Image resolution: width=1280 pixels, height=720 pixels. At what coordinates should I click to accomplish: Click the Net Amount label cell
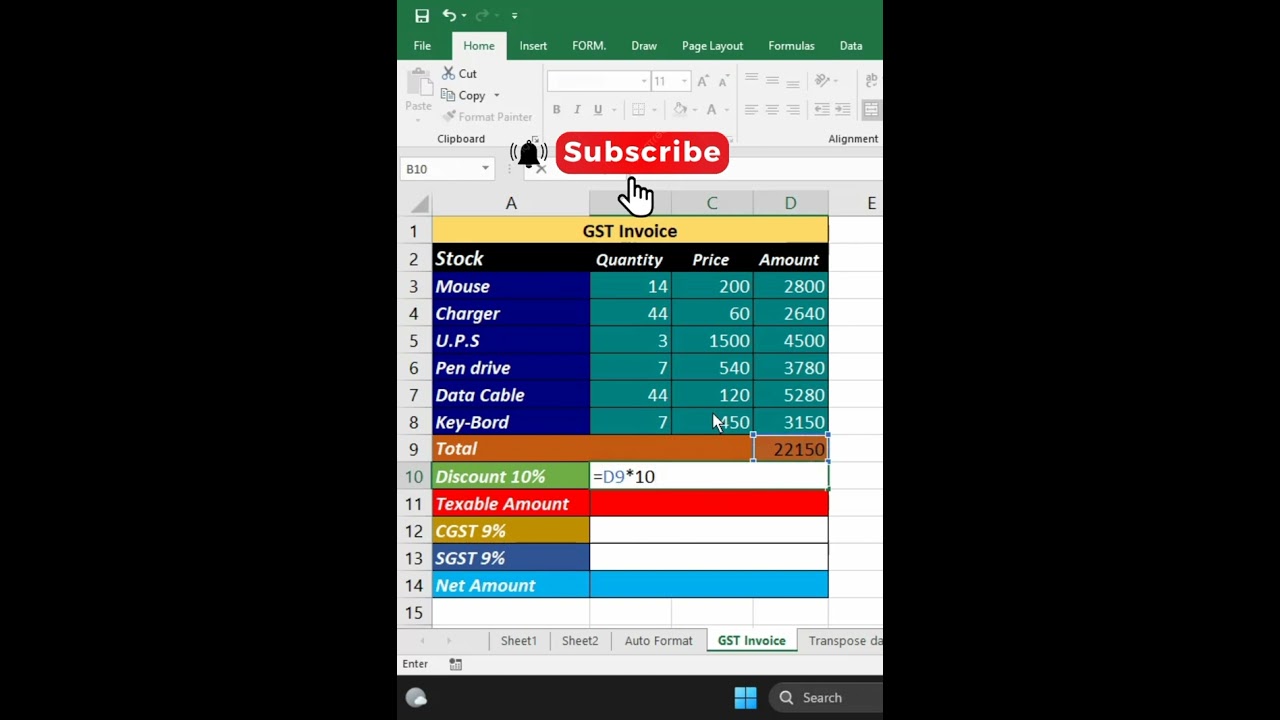[x=511, y=586]
